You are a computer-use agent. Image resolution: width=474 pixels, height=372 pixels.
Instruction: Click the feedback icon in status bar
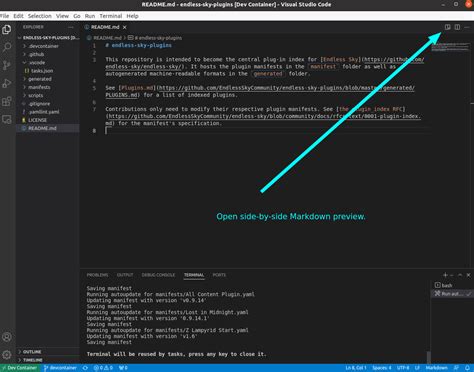(456, 368)
